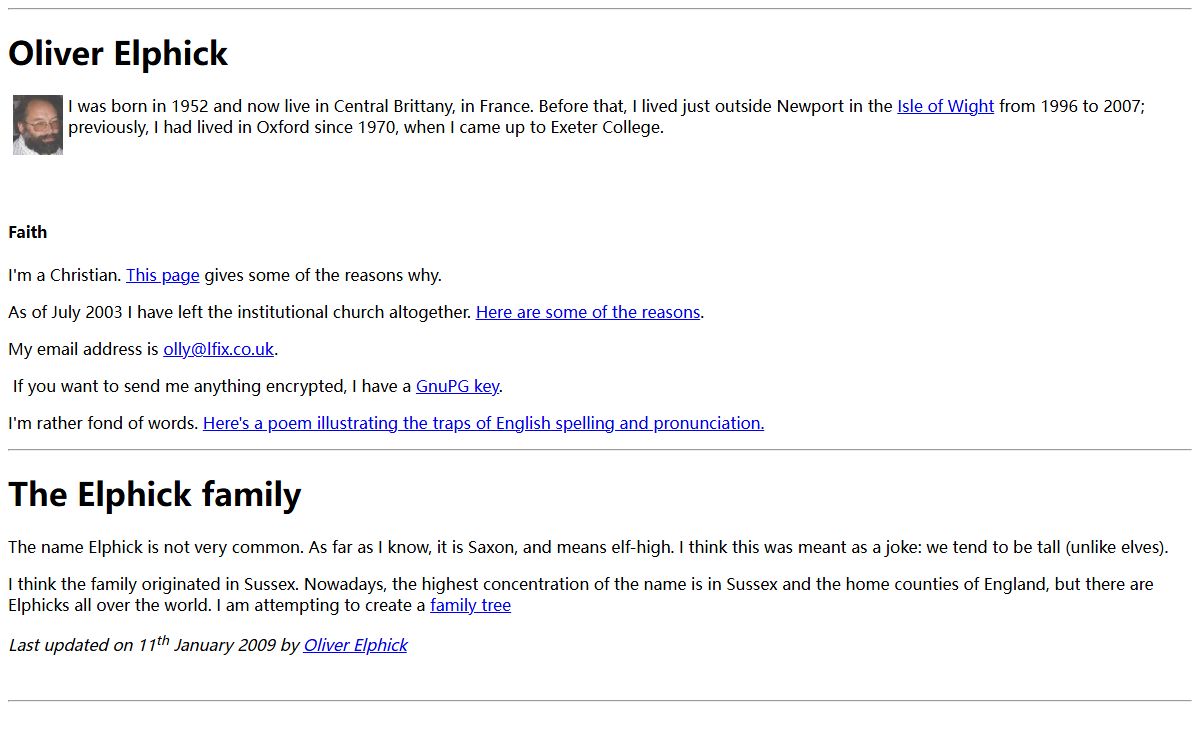The height and width of the screenshot is (740, 1200).
Task: Click the "My email address is" text
Action: [83, 349]
